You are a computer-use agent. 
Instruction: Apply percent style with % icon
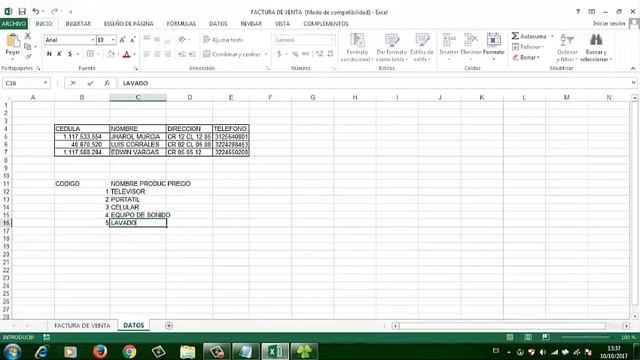(295, 54)
